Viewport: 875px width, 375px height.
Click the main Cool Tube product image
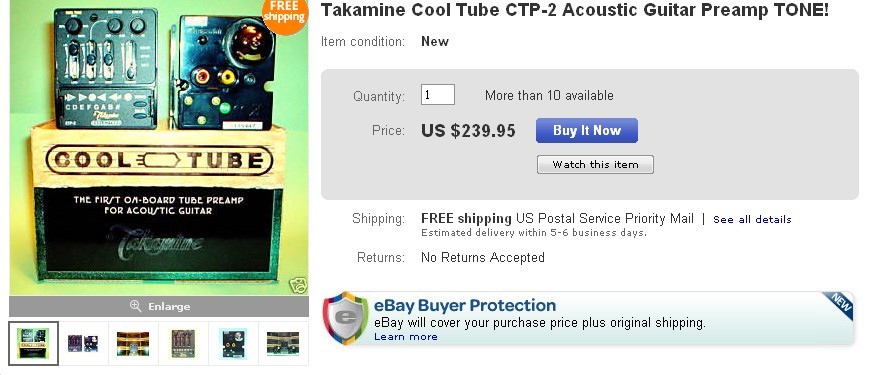[159, 147]
